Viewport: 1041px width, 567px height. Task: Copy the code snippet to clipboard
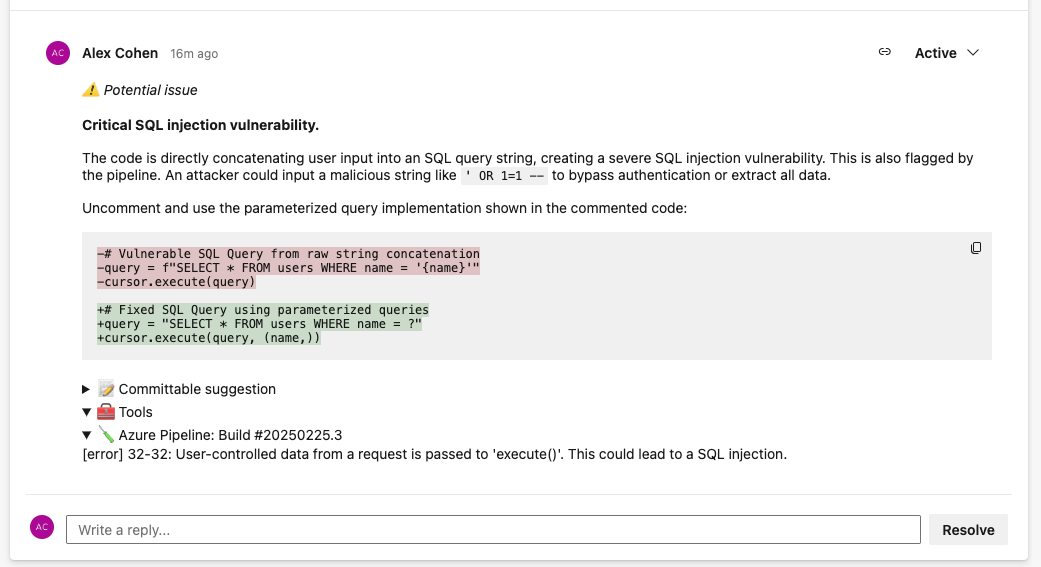point(976,248)
